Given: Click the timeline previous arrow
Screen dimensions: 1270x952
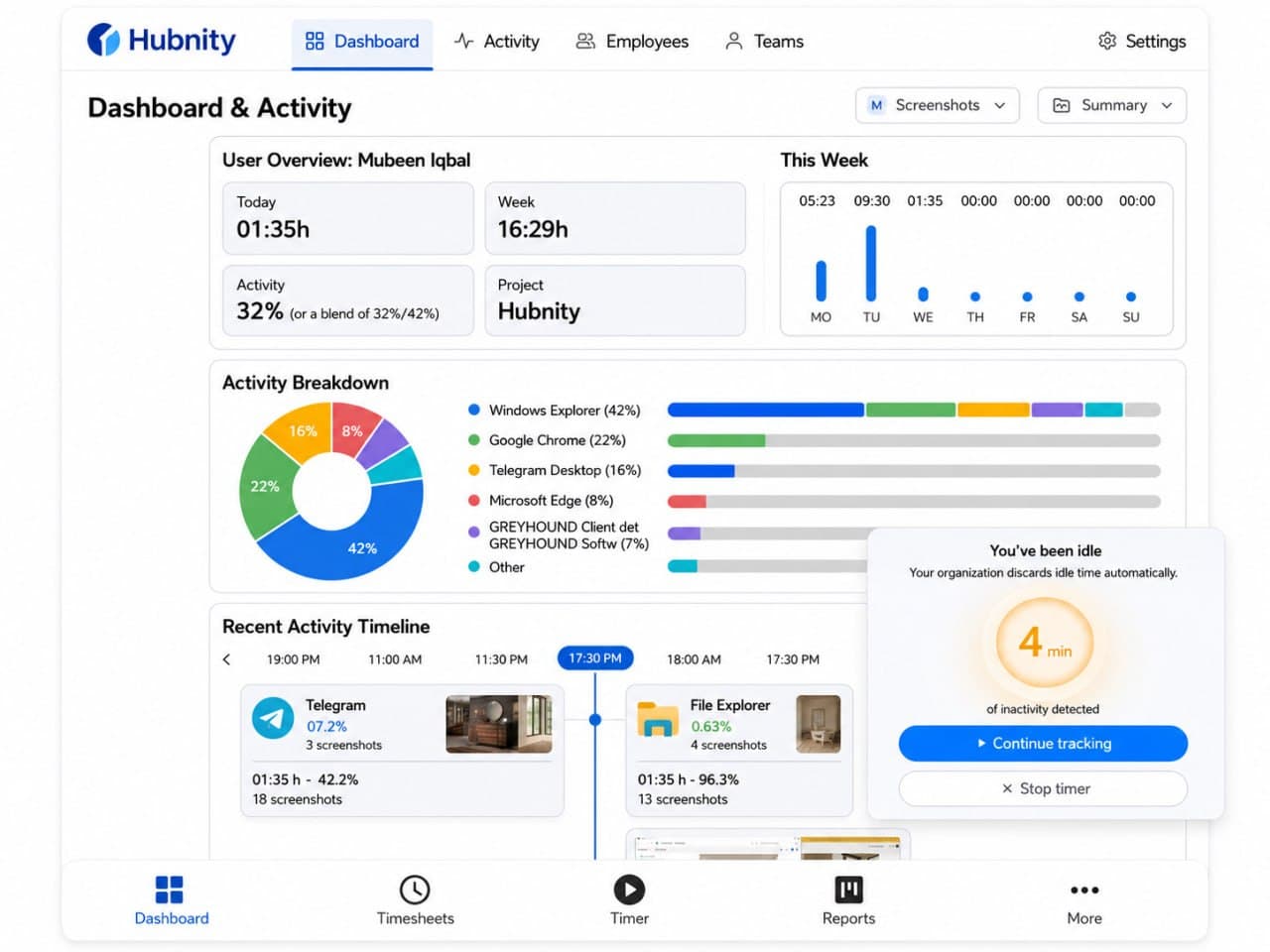Looking at the screenshot, I should click(227, 659).
